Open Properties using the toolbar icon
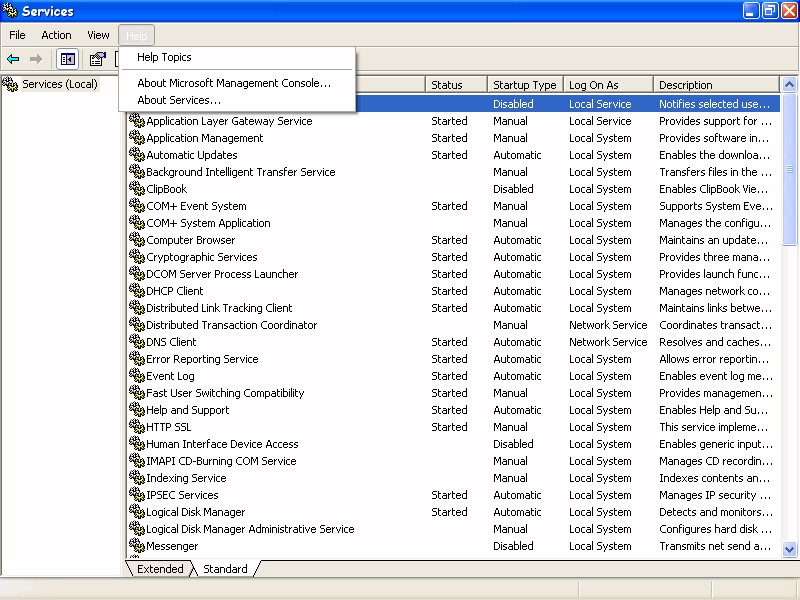 click(97, 59)
